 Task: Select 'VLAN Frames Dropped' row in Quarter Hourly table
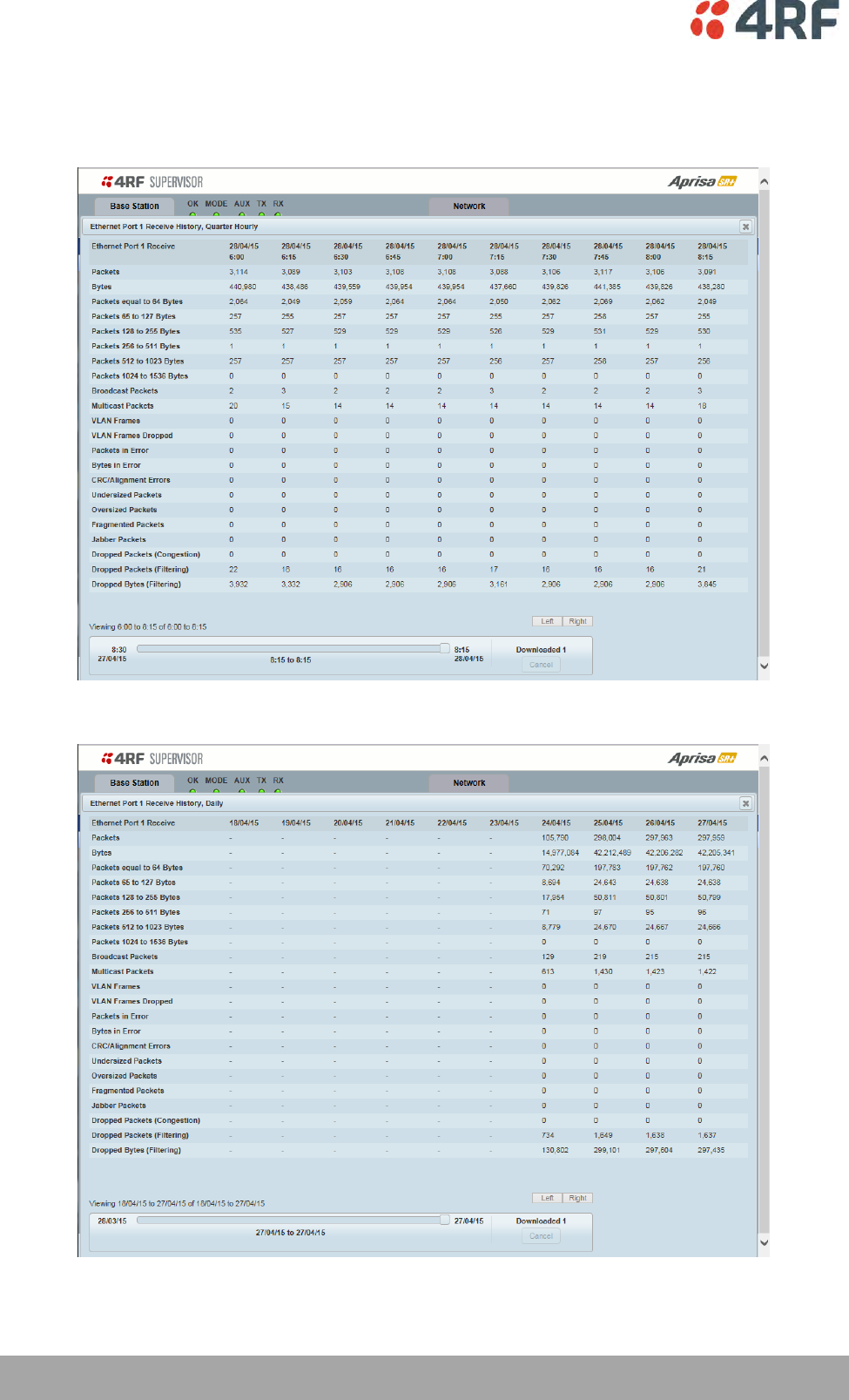click(x=419, y=436)
